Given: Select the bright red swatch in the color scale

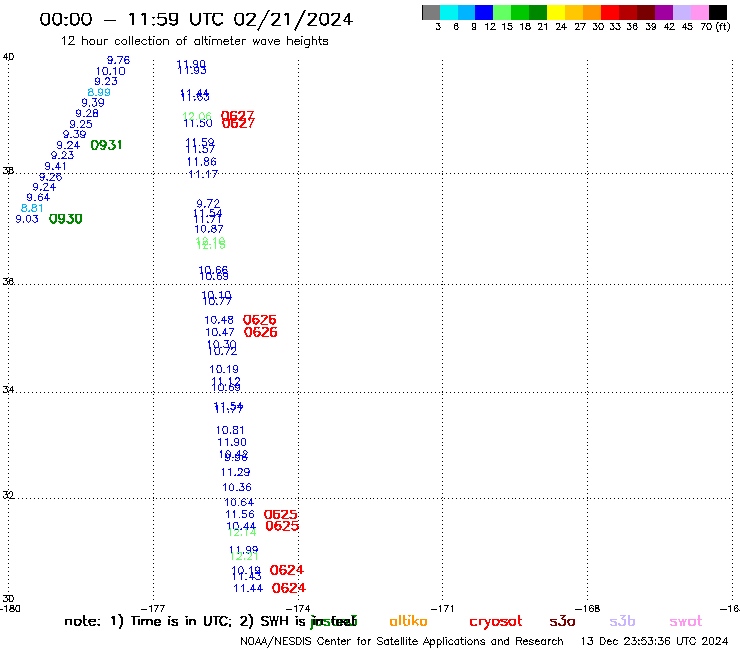Looking at the screenshot, I should coord(610,12).
